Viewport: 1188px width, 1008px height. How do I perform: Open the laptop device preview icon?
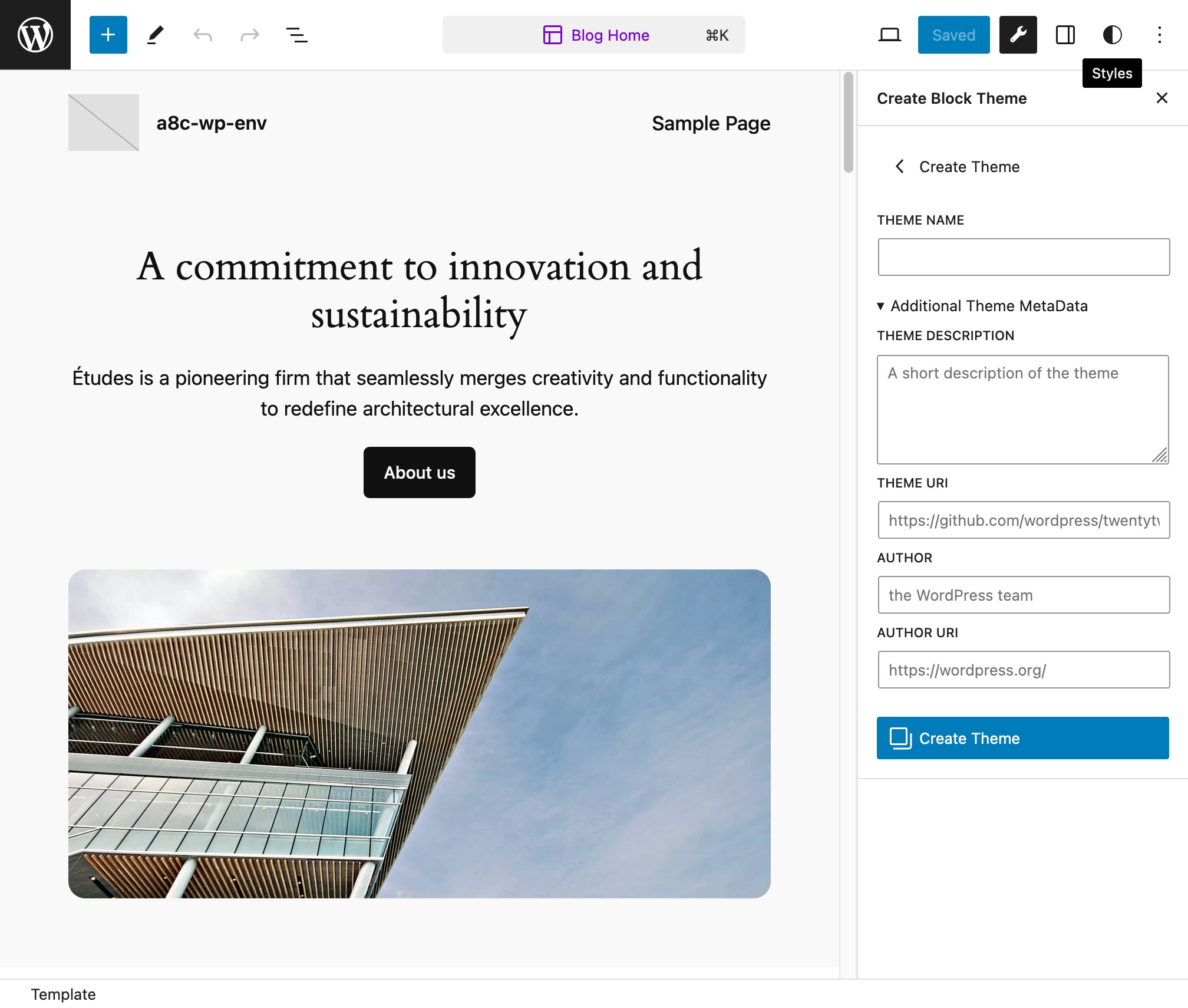[x=889, y=35]
